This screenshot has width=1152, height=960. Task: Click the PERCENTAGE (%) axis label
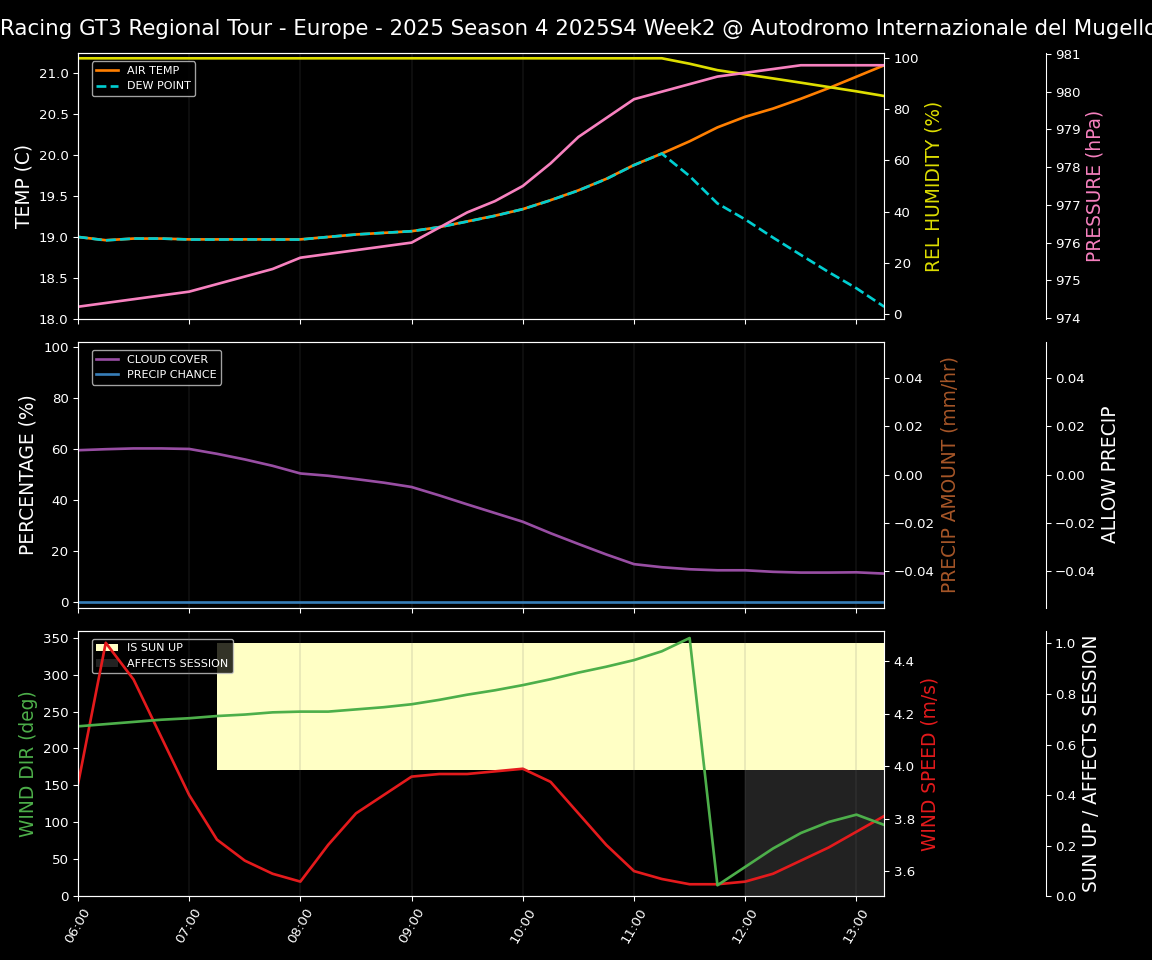28,475
